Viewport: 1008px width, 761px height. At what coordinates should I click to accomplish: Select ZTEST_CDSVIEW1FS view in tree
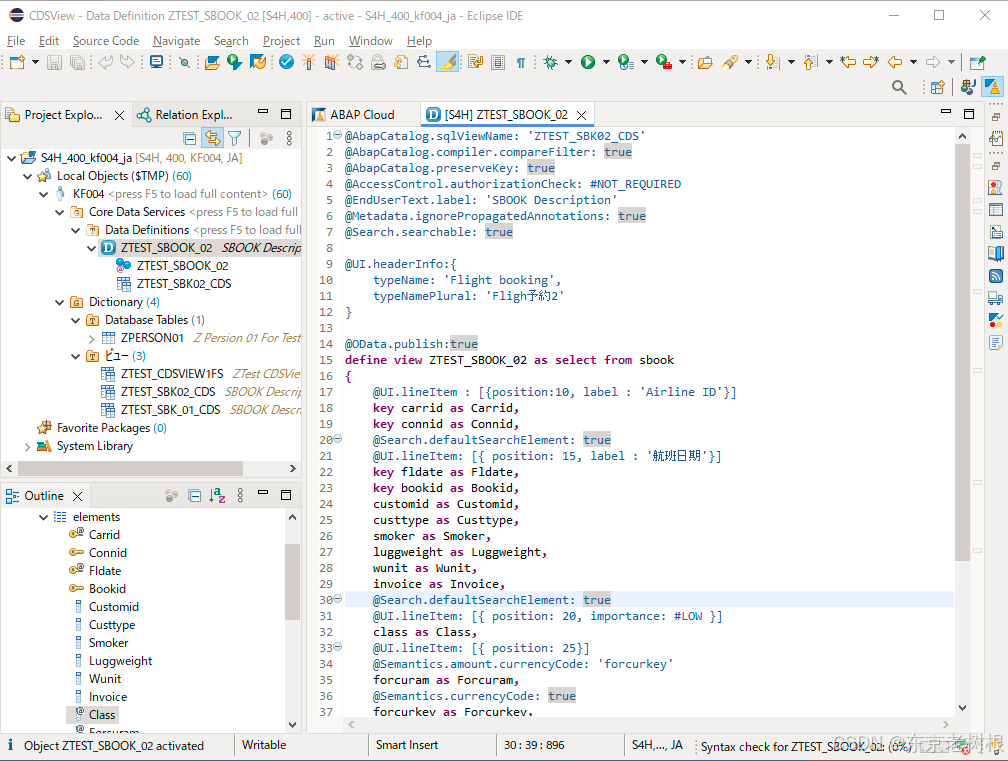pyautogui.click(x=172, y=373)
